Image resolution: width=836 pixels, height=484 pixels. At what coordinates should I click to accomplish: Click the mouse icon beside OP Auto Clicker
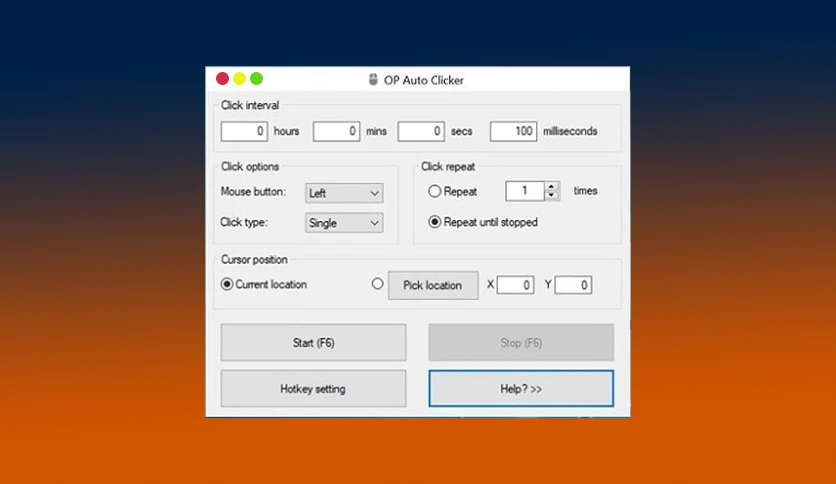(373, 80)
